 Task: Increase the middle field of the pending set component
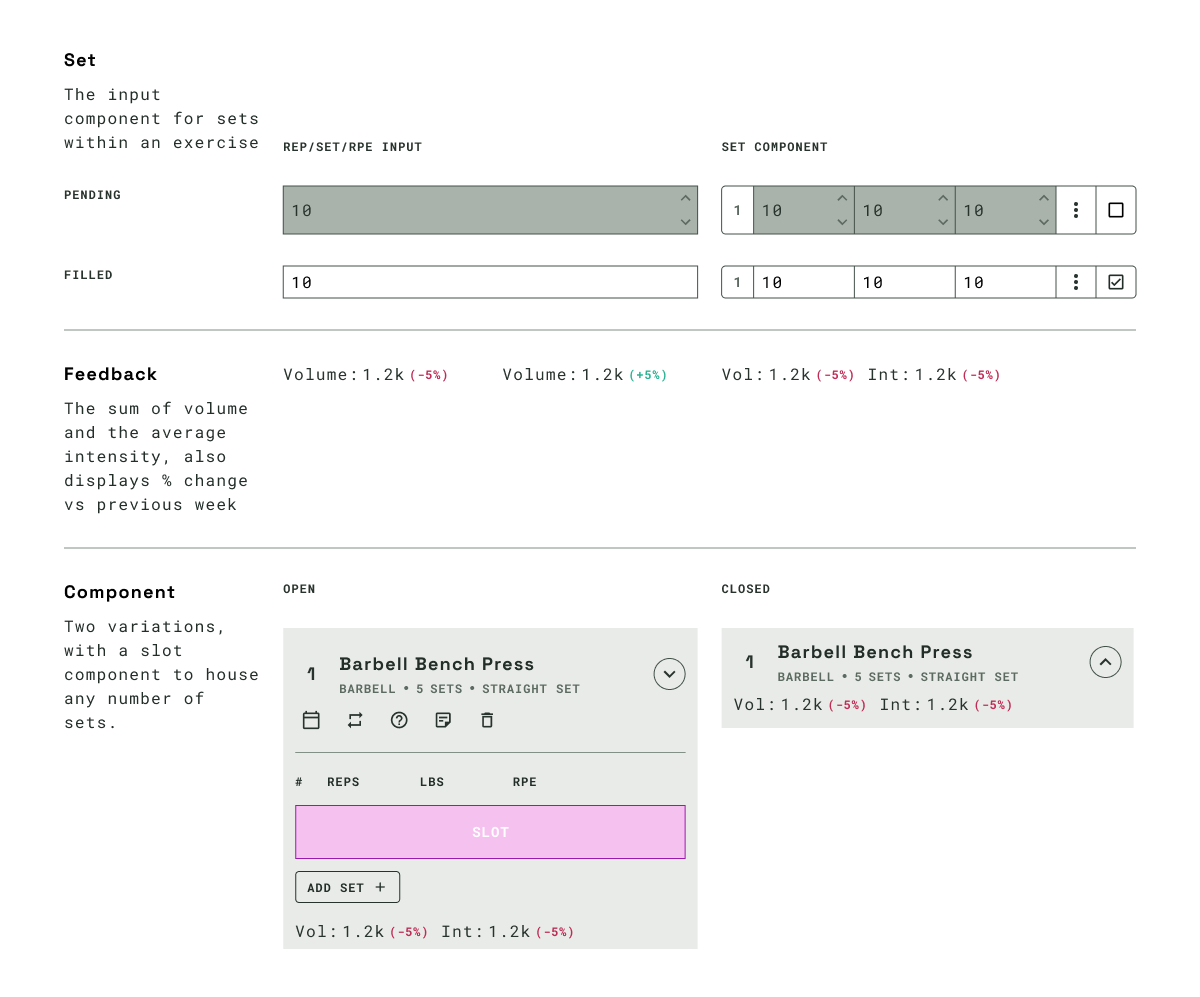point(943,199)
